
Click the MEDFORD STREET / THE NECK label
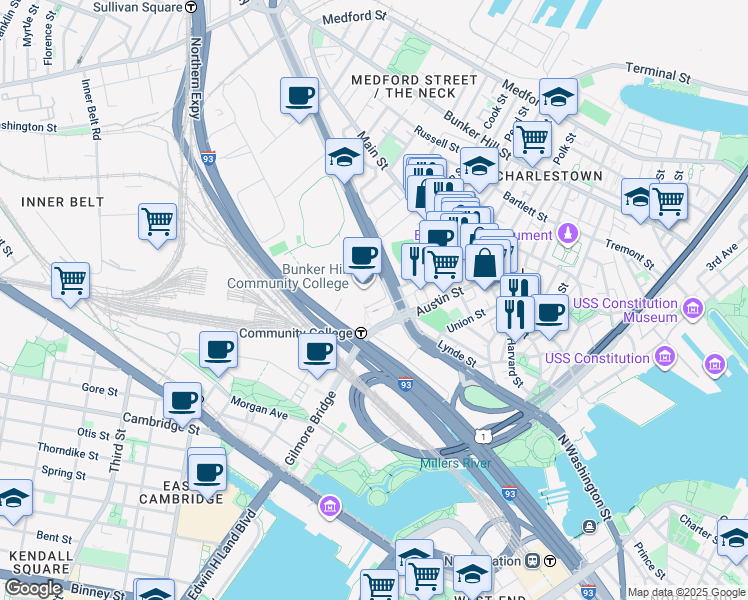pyautogui.click(x=415, y=86)
